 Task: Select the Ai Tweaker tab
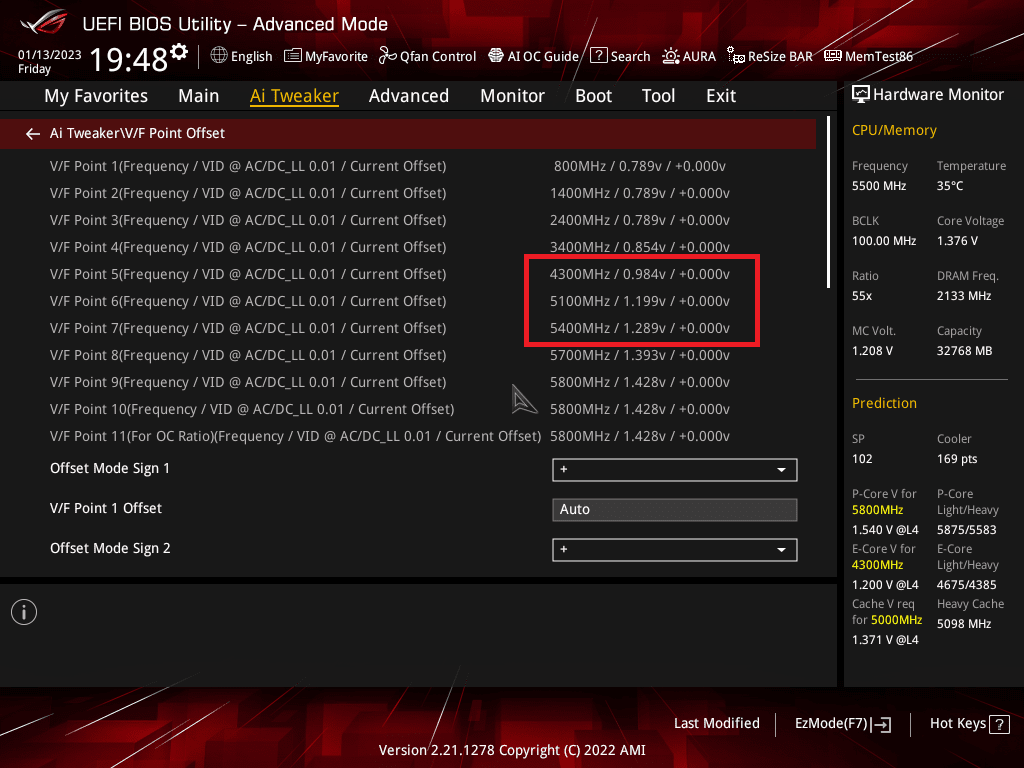pyautogui.click(x=294, y=96)
